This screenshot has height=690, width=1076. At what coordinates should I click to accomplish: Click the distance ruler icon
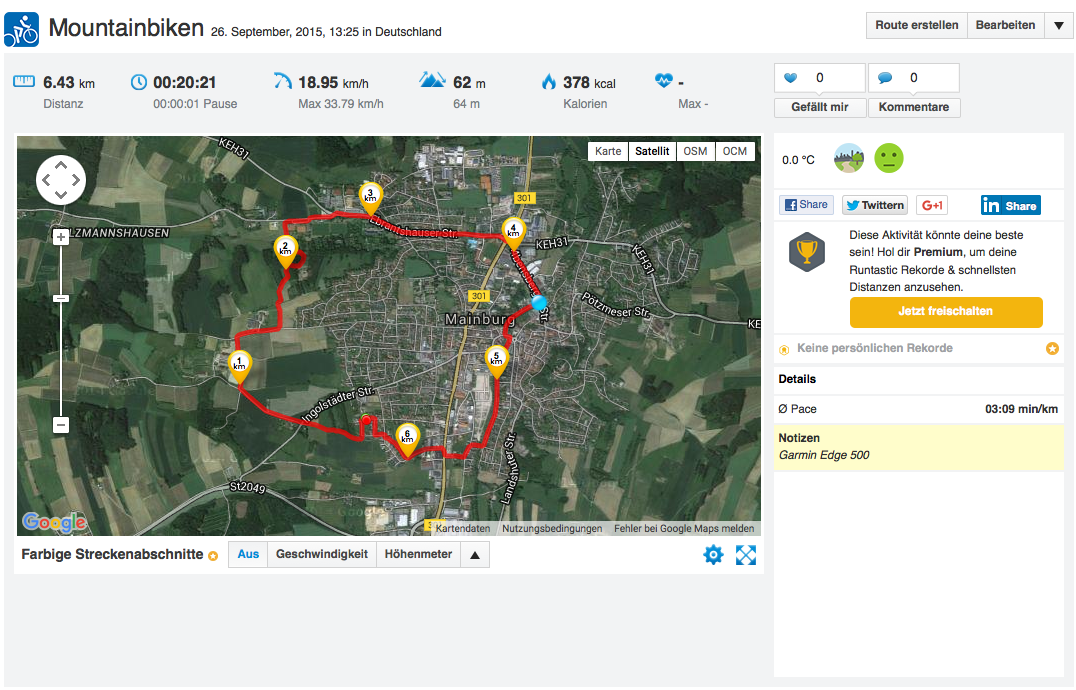pos(24,82)
